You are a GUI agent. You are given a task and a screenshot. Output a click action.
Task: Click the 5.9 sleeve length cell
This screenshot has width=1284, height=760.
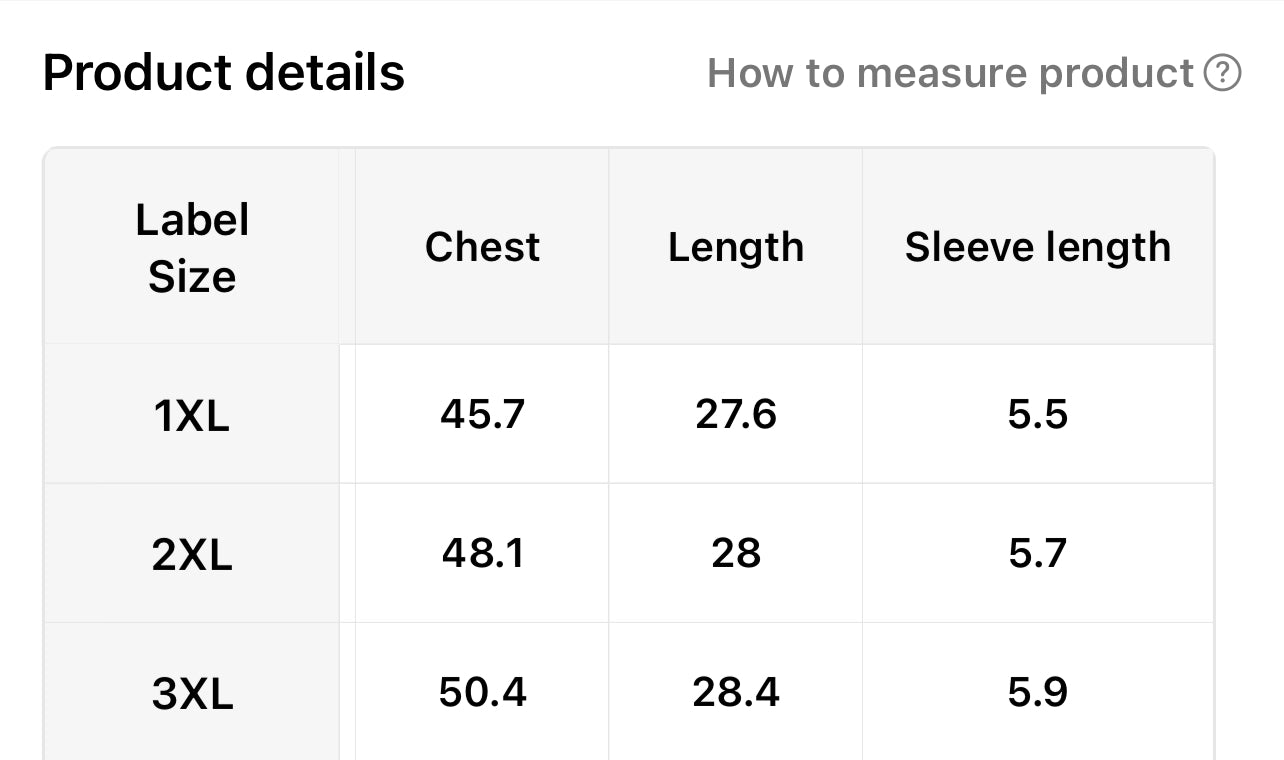(1038, 692)
